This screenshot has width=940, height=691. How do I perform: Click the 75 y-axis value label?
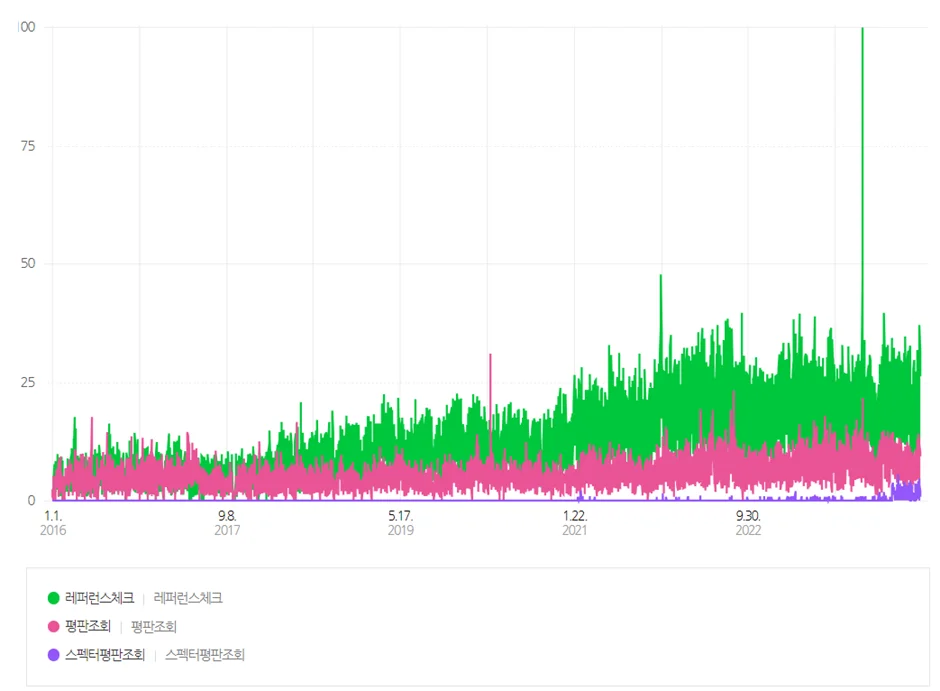(27, 146)
